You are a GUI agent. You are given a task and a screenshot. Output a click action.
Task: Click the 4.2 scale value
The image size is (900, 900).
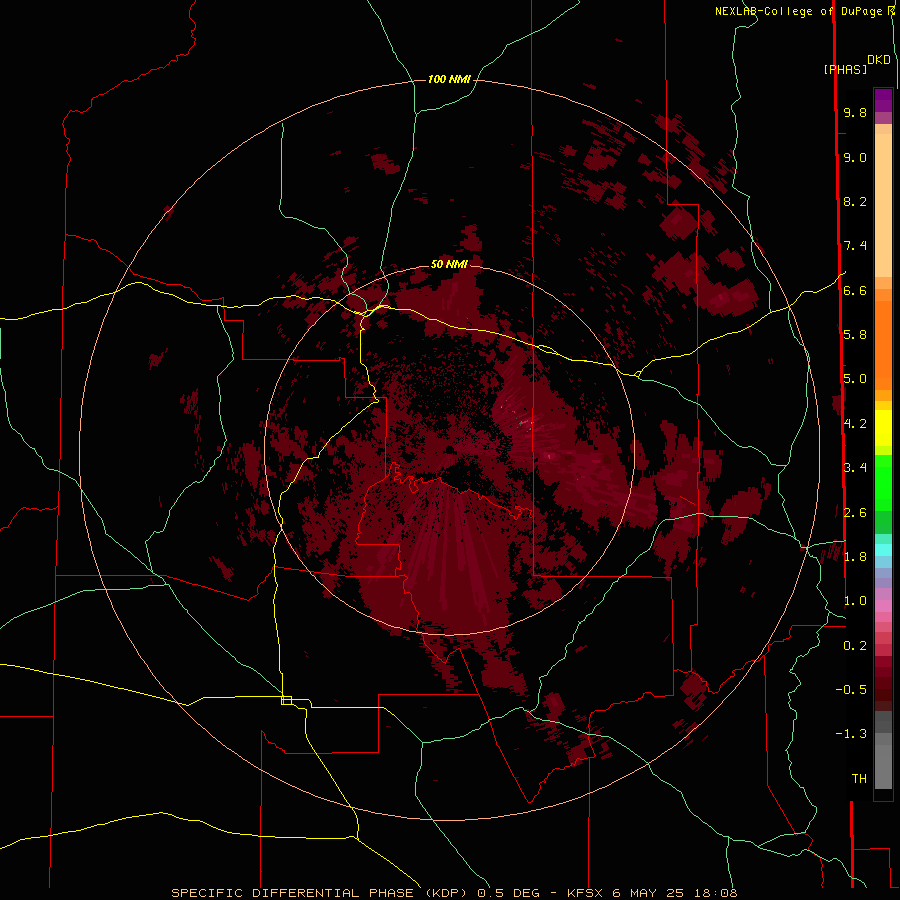855,424
